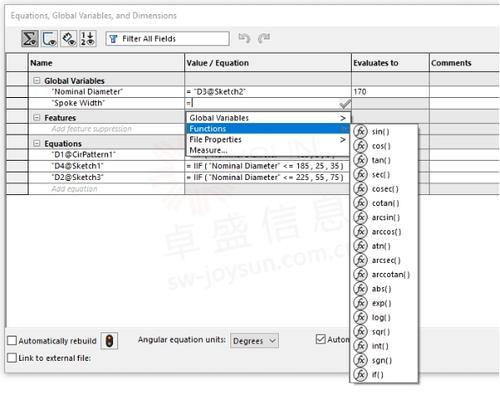Select the Functions menu entry
The height and width of the screenshot is (396, 500).
point(267,129)
